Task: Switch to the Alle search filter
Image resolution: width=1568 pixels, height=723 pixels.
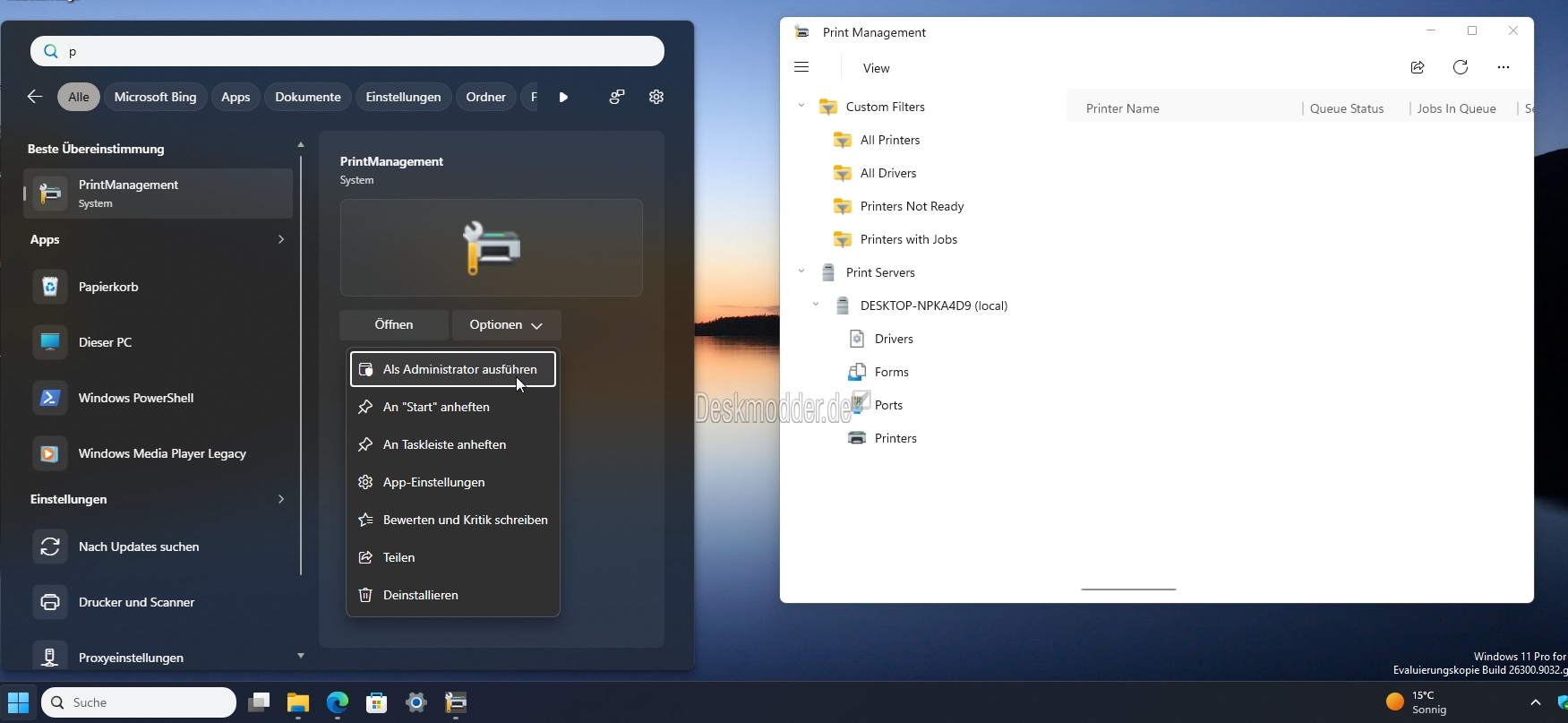Action: pos(79,97)
